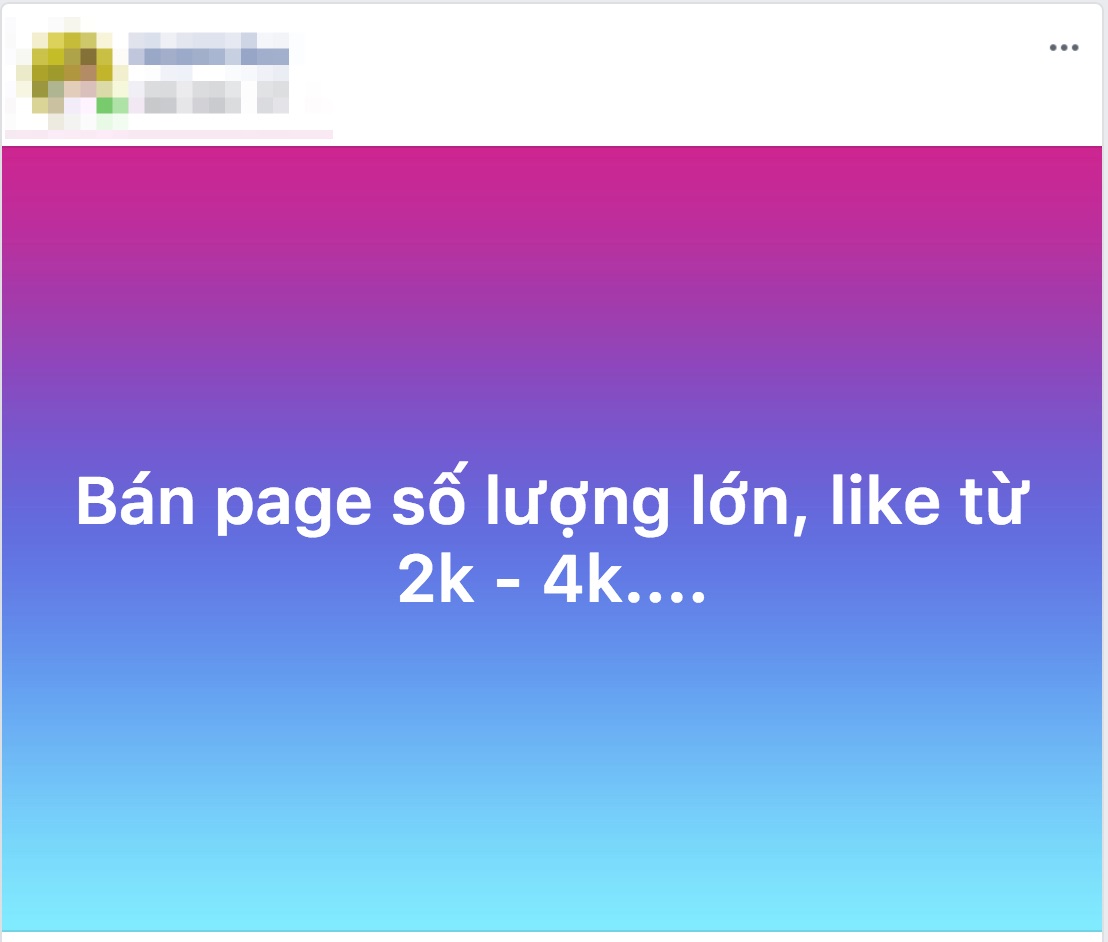Open the three-dot post options menu
Viewport: 1108px width, 942px height.
pyautogui.click(x=1063, y=47)
